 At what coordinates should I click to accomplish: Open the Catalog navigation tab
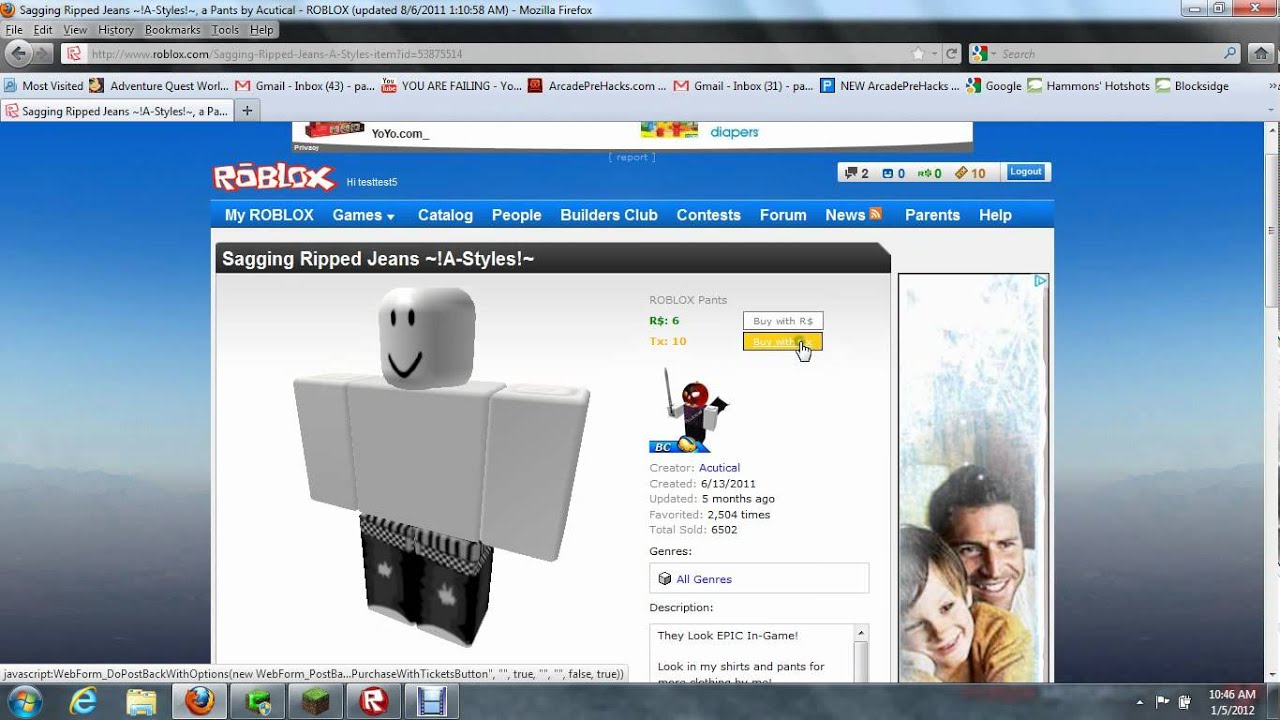[445, 215]
